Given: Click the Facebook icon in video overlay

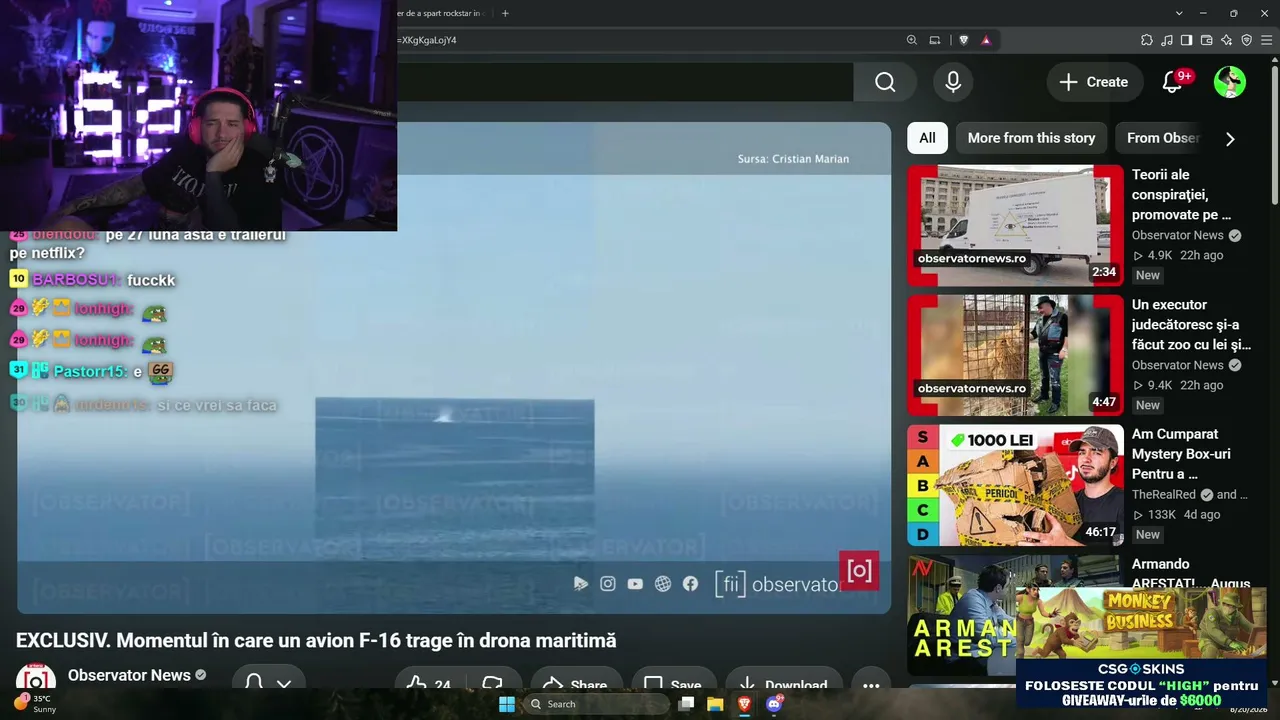Looking at the screenshot, I should click(x=690, y=584).
